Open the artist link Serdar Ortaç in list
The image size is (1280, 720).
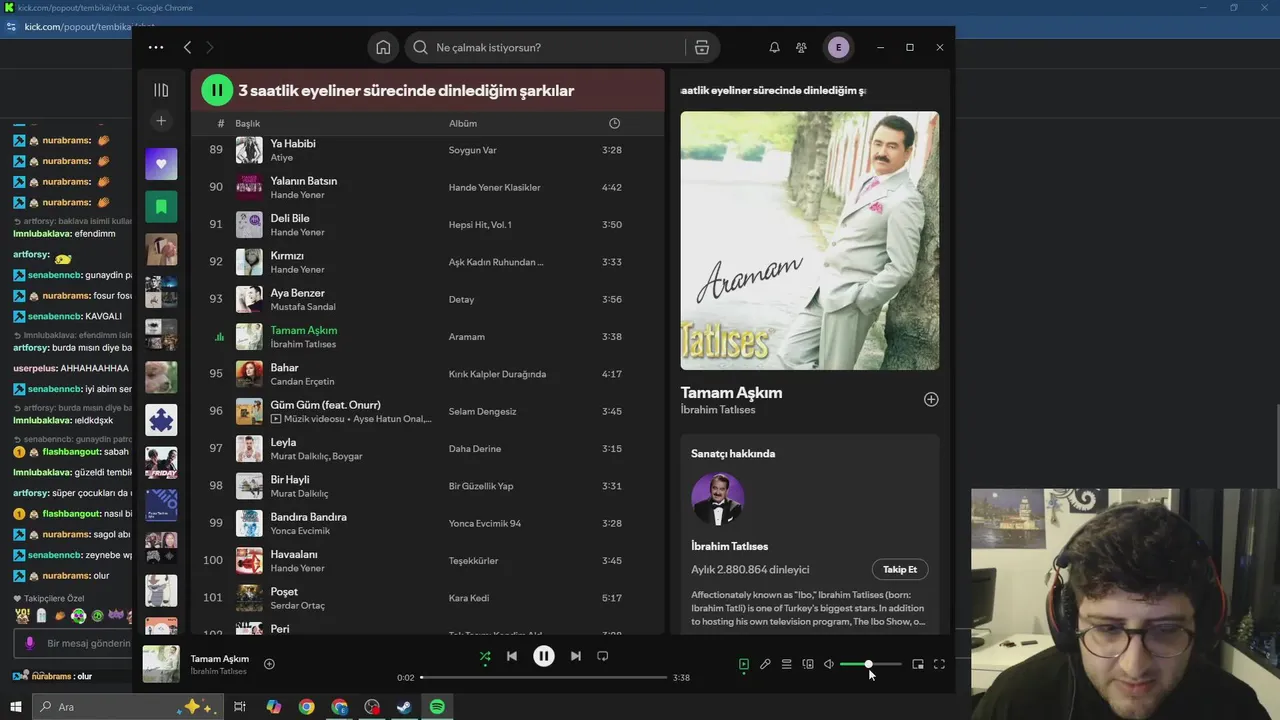[297, 606]
